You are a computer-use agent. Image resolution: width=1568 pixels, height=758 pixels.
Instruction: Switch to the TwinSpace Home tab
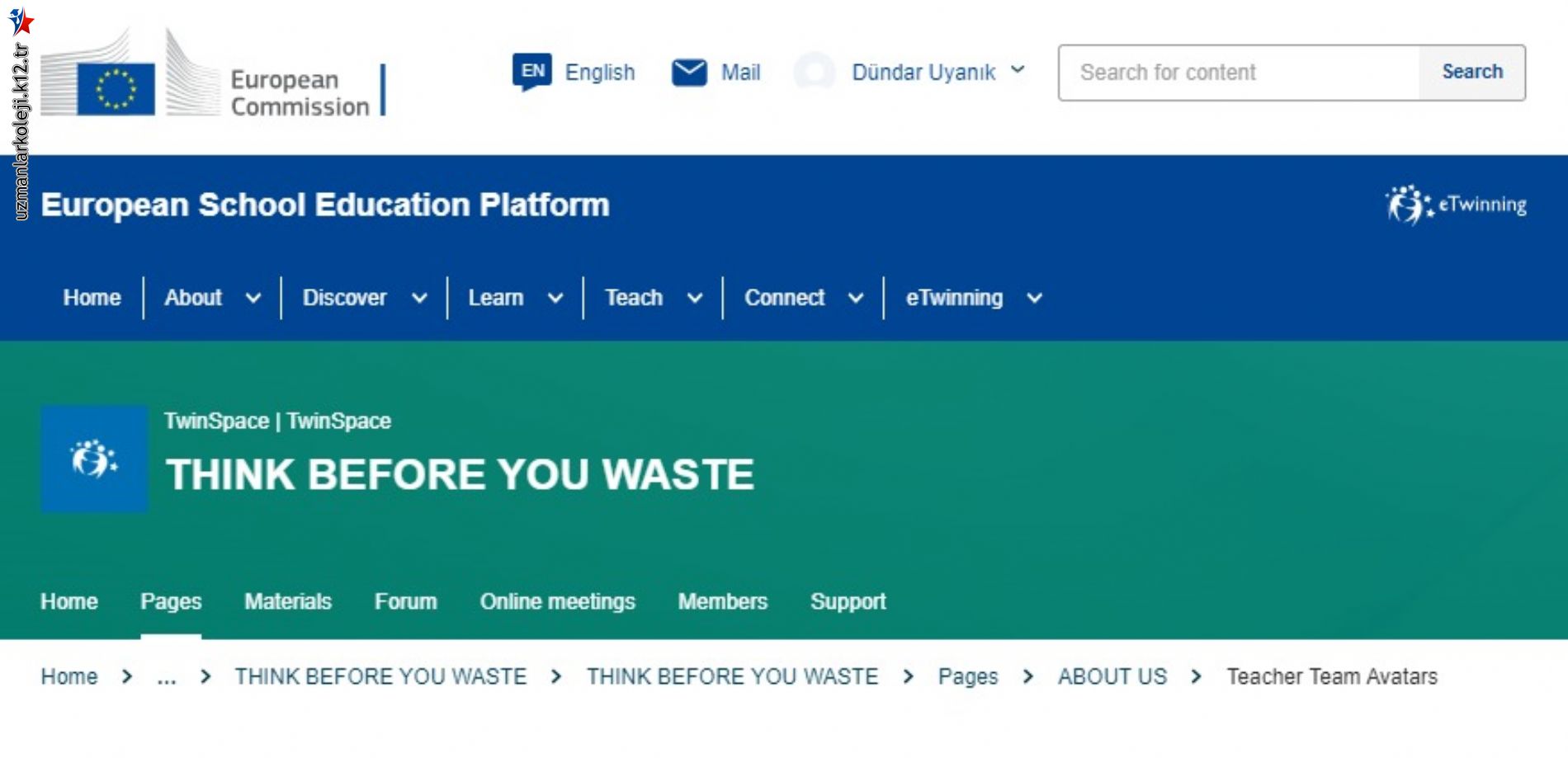point(69,601)
